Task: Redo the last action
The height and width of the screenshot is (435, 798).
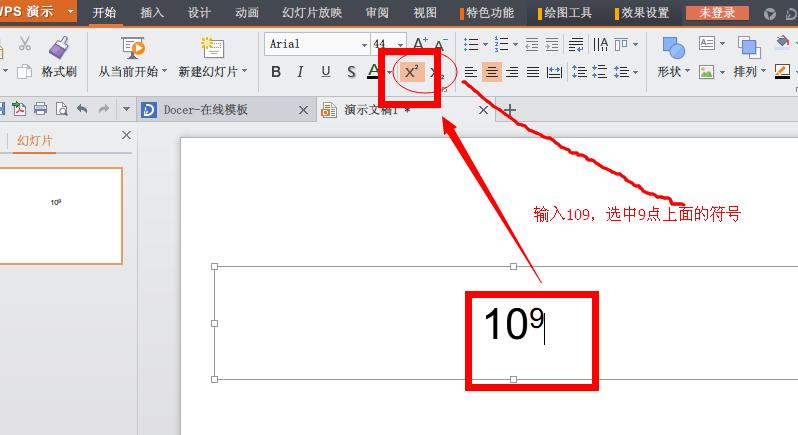Action: [x=103, y=109]
